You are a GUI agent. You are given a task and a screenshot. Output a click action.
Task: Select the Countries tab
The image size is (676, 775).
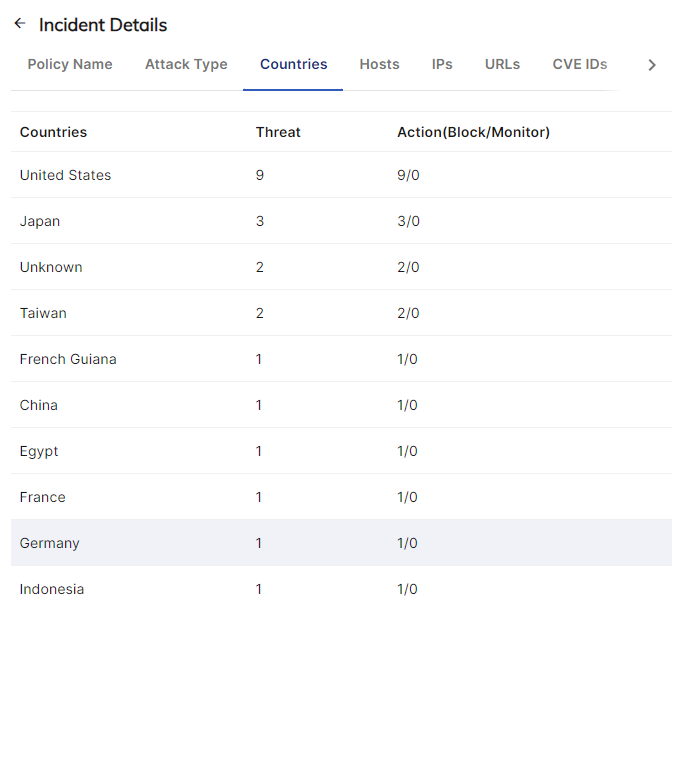pyautogui.click(x=293, y=64)
